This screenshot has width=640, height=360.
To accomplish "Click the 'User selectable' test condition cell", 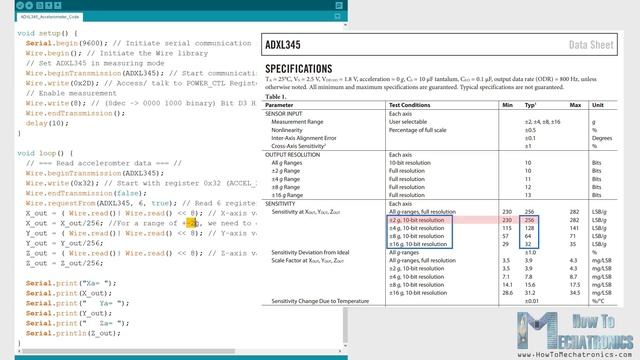I will click(x=408, y=122).
